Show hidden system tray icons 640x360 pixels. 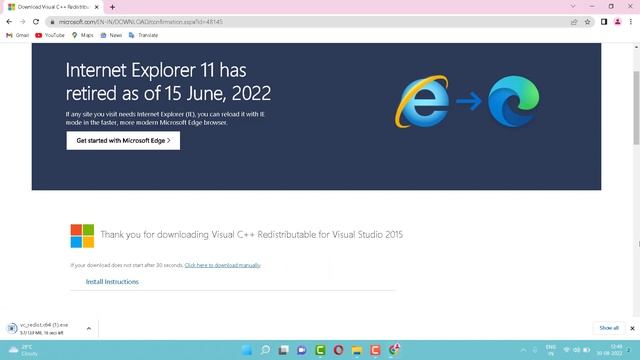524,350
